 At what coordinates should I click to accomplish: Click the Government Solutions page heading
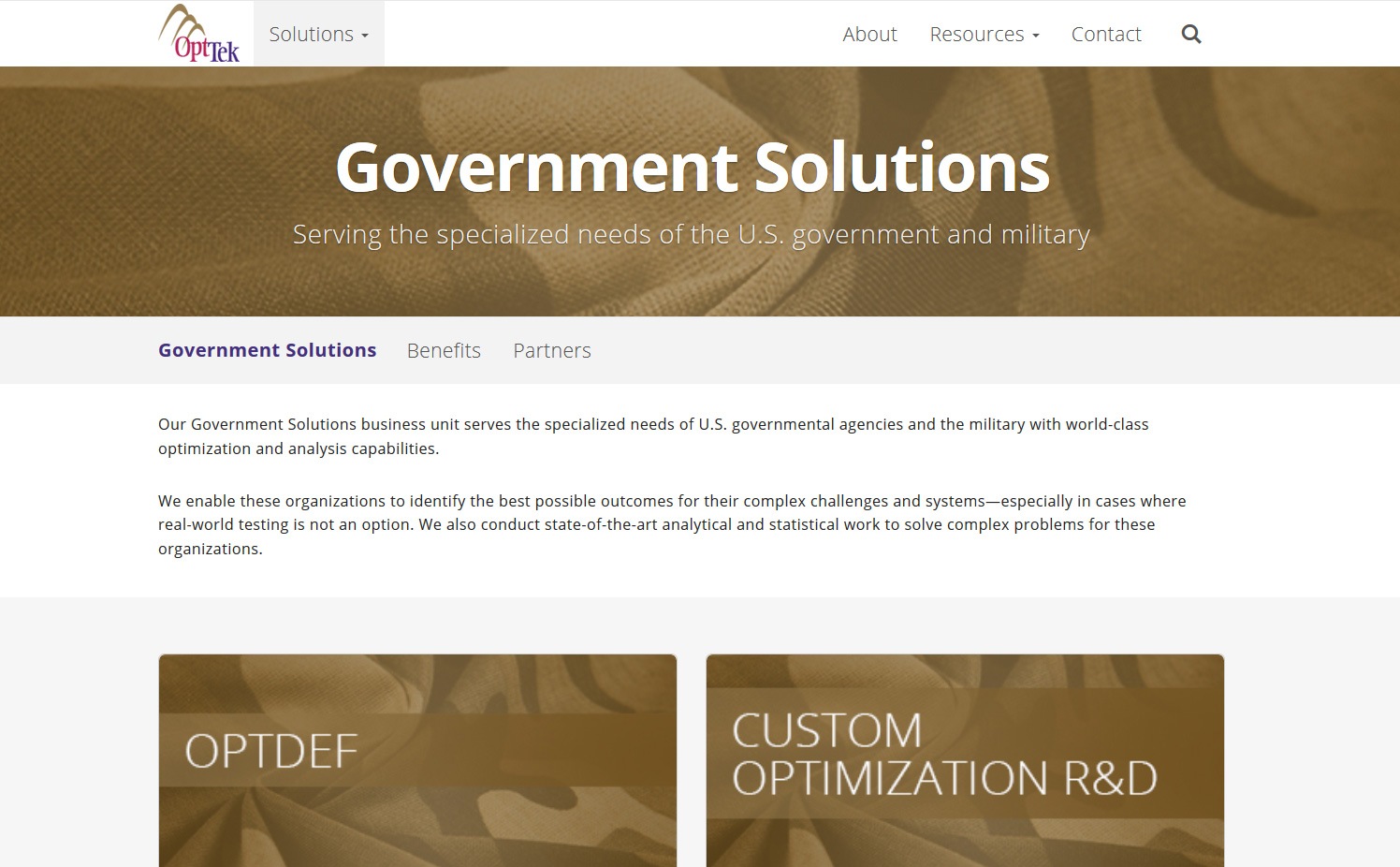pos(693,169)
